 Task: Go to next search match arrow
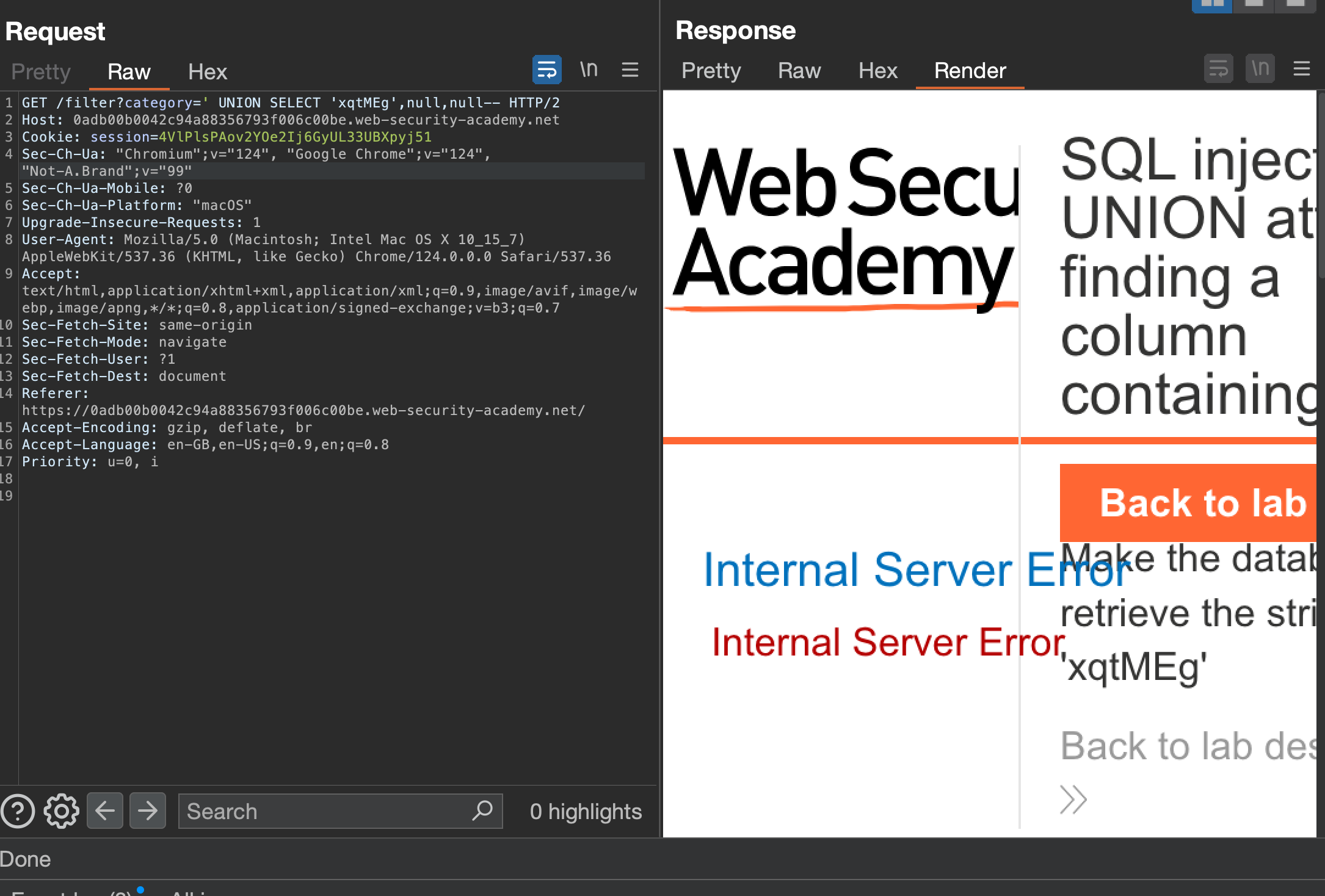coord(148,811)
